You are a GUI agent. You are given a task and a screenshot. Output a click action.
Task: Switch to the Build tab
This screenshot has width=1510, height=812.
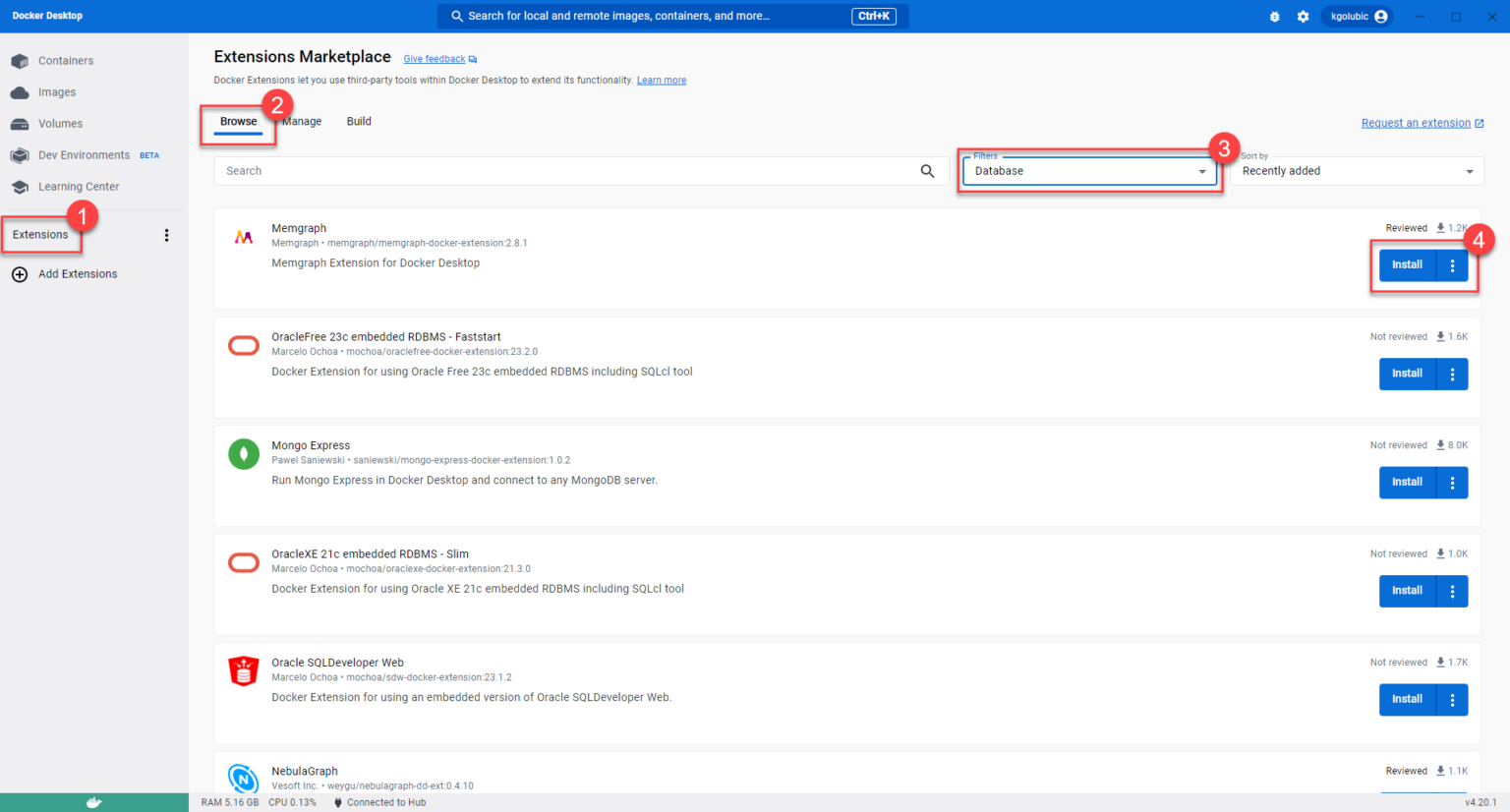click(x=358, y=121)
